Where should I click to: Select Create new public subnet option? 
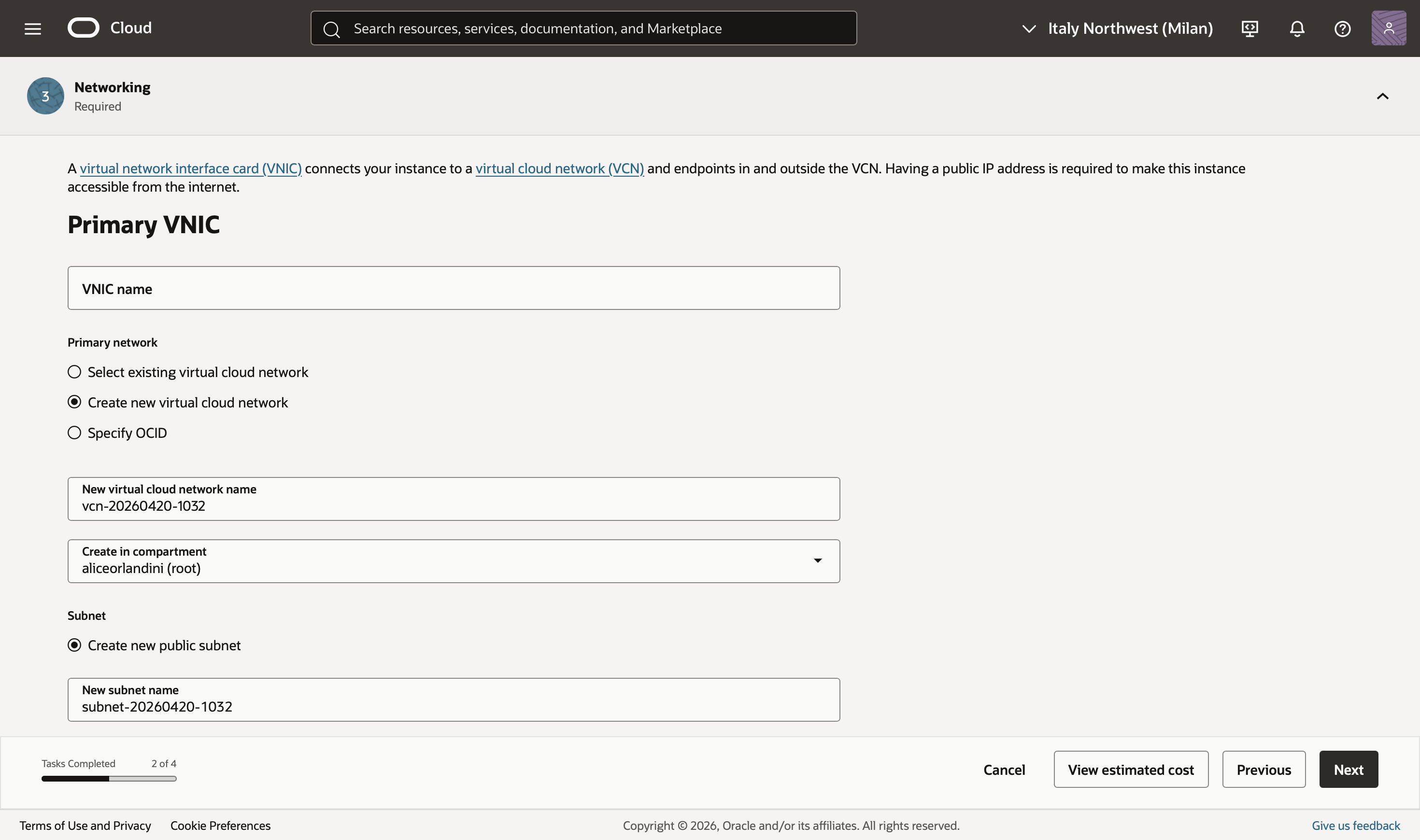point(74,645)
